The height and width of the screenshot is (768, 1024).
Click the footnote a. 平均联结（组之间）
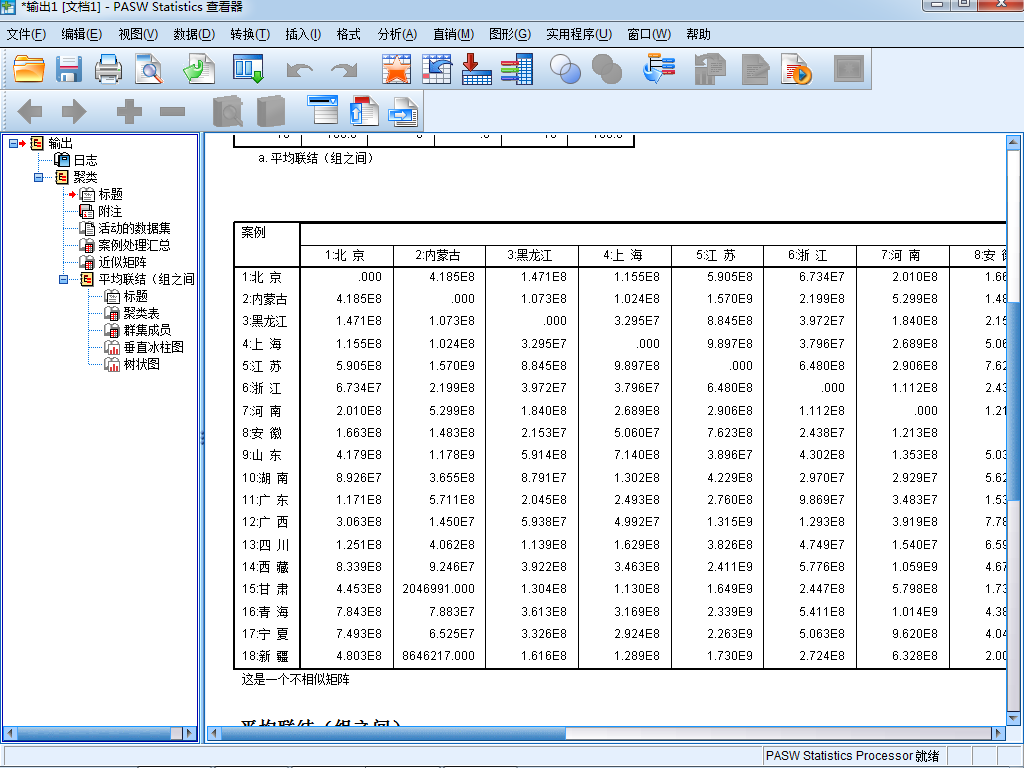[x=315, y=158]
